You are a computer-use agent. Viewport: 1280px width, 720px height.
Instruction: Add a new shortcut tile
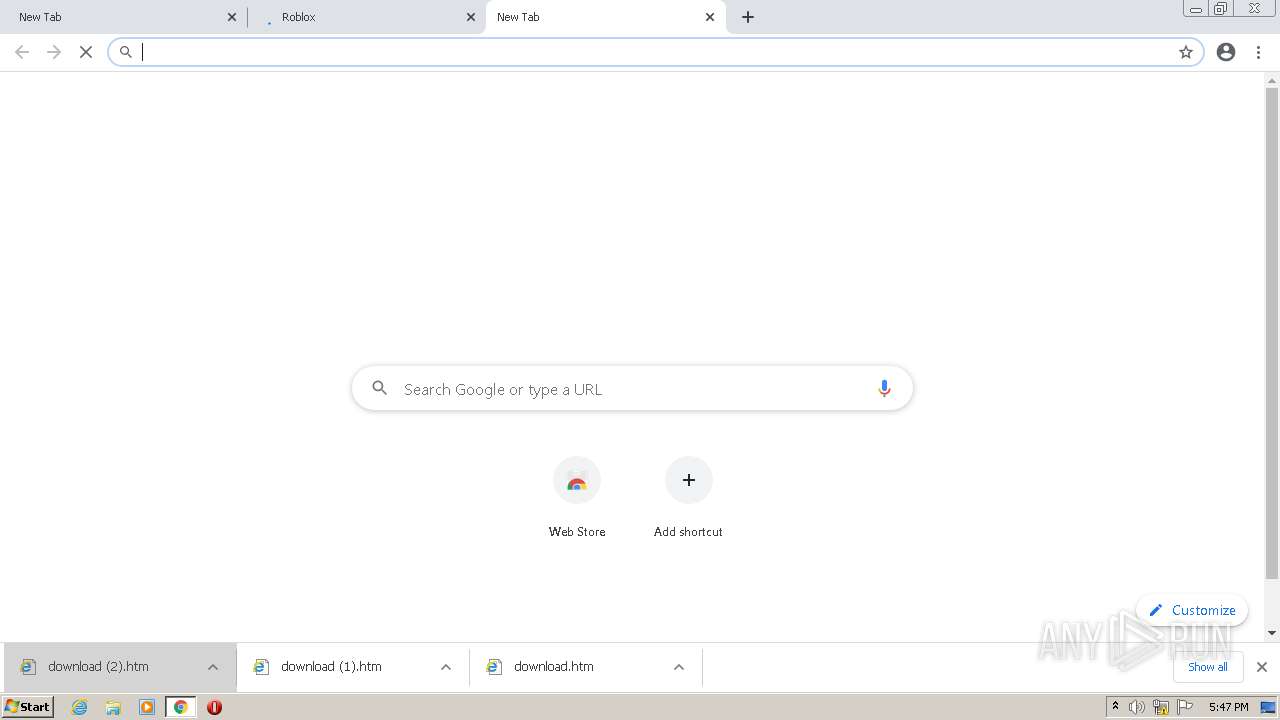pyautogui.click(x=688, y=498)
